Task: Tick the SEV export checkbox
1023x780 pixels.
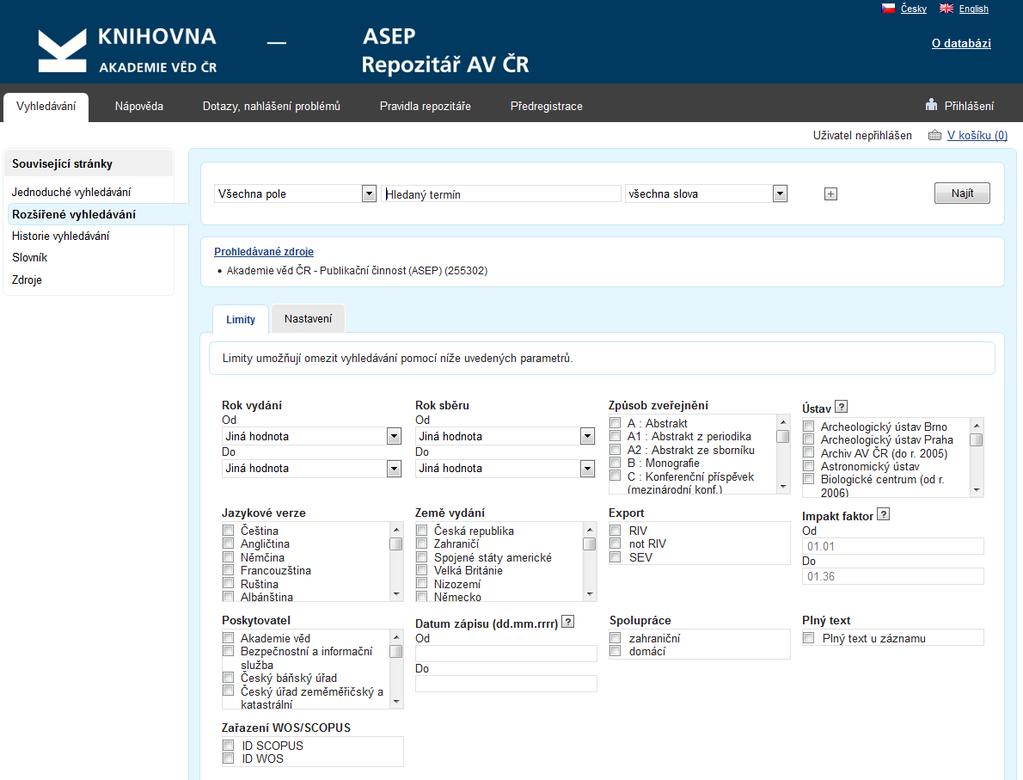Action: [615, 557]
